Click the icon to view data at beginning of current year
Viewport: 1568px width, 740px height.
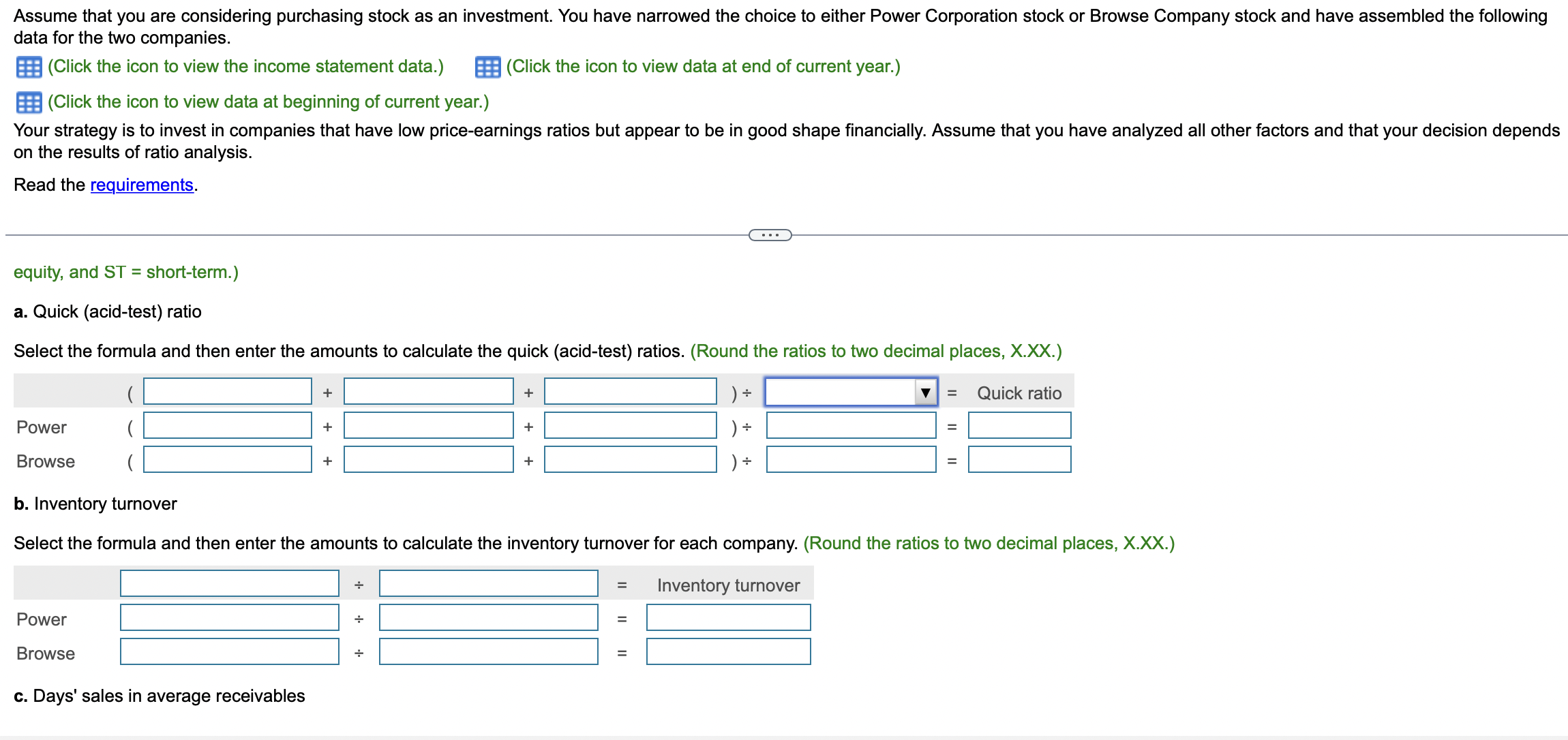[x=28, y=101]
